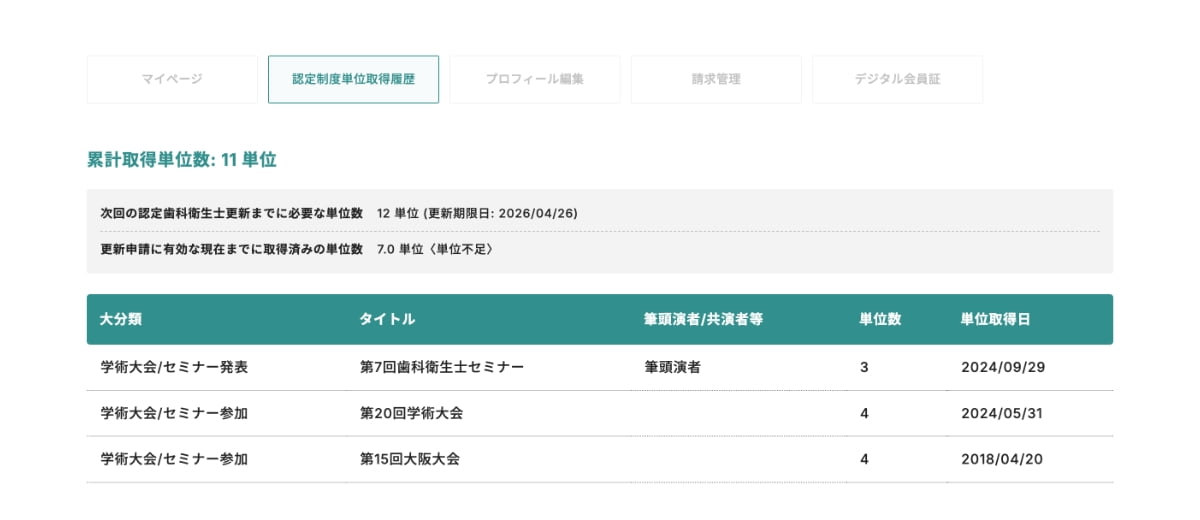Click the 第7回歯科衛生士セミナー title

(x=441, y=367)
